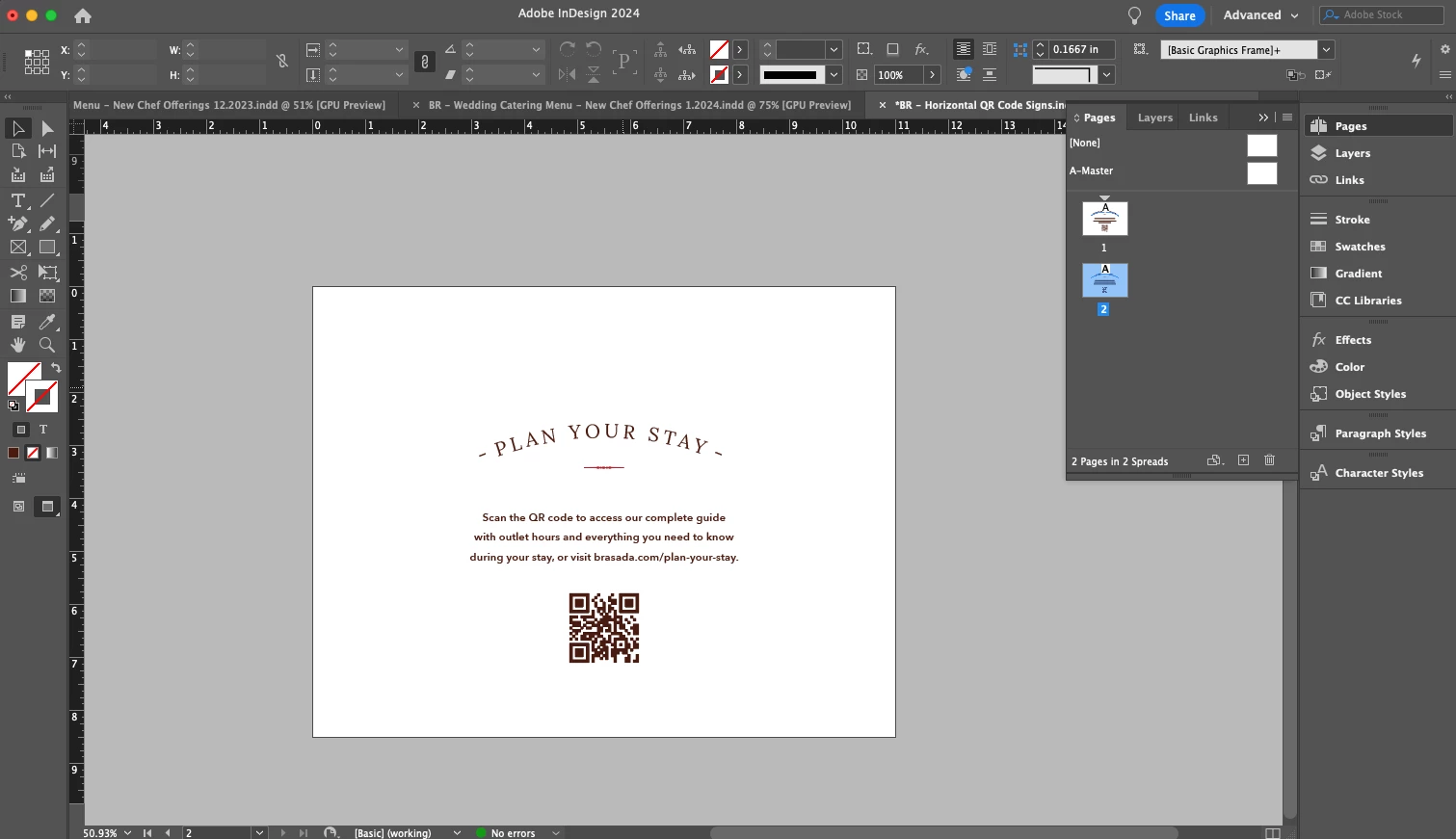Expand the stroke style dropdown
The height and width of the screenshot is (839, 1456).
[x=834, y=75]
